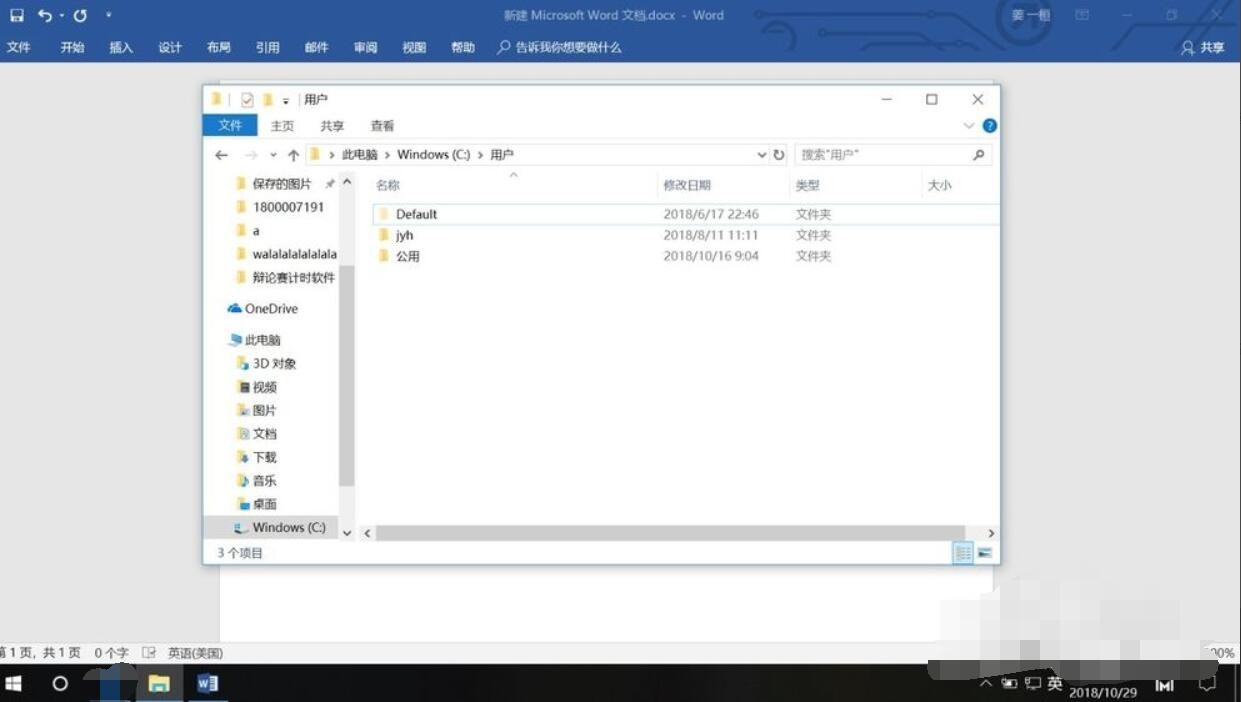Select OneDrive in the navigation pane
The height and width of the screenshot is (702, 1241).
(x=271, y=309)
